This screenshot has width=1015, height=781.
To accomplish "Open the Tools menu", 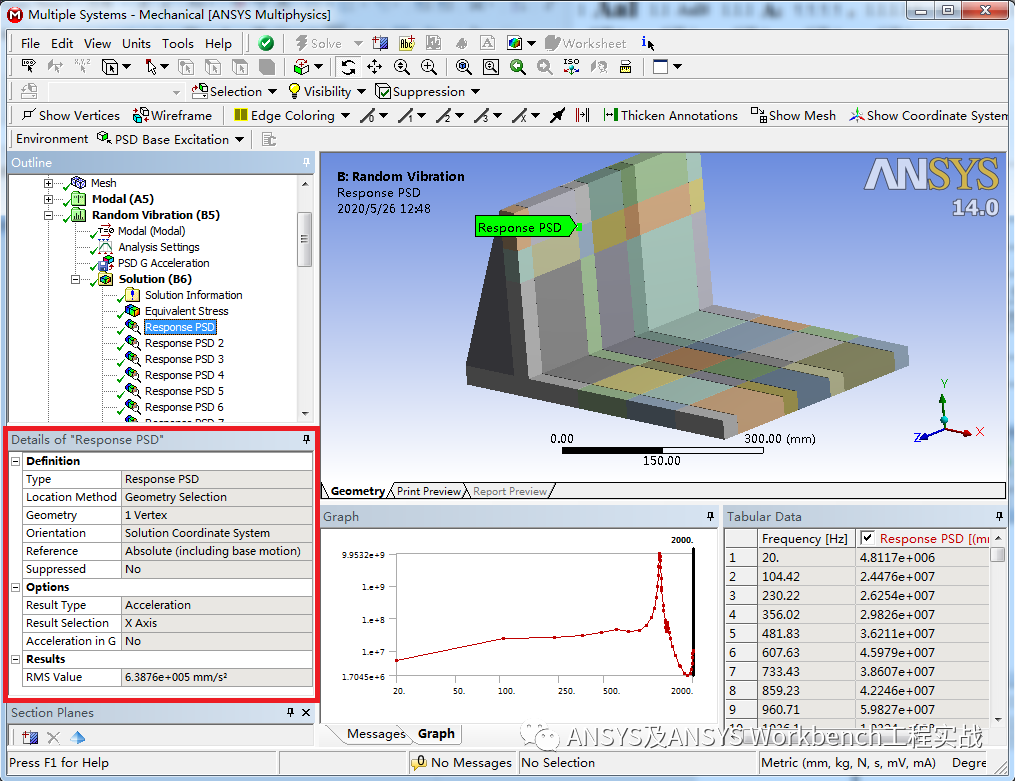I will tap(177, 43).
